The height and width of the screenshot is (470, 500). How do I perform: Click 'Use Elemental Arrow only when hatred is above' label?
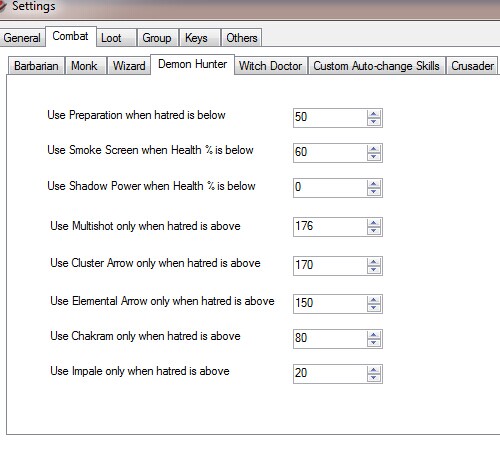point(162,301)
